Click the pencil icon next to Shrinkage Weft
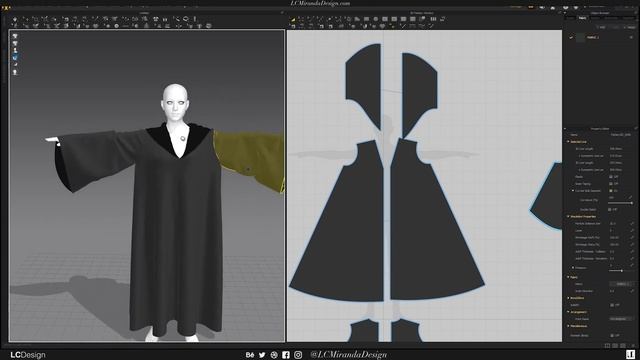Image resolution: width=640 pixels, height=360 pixels. click(632, 238)
